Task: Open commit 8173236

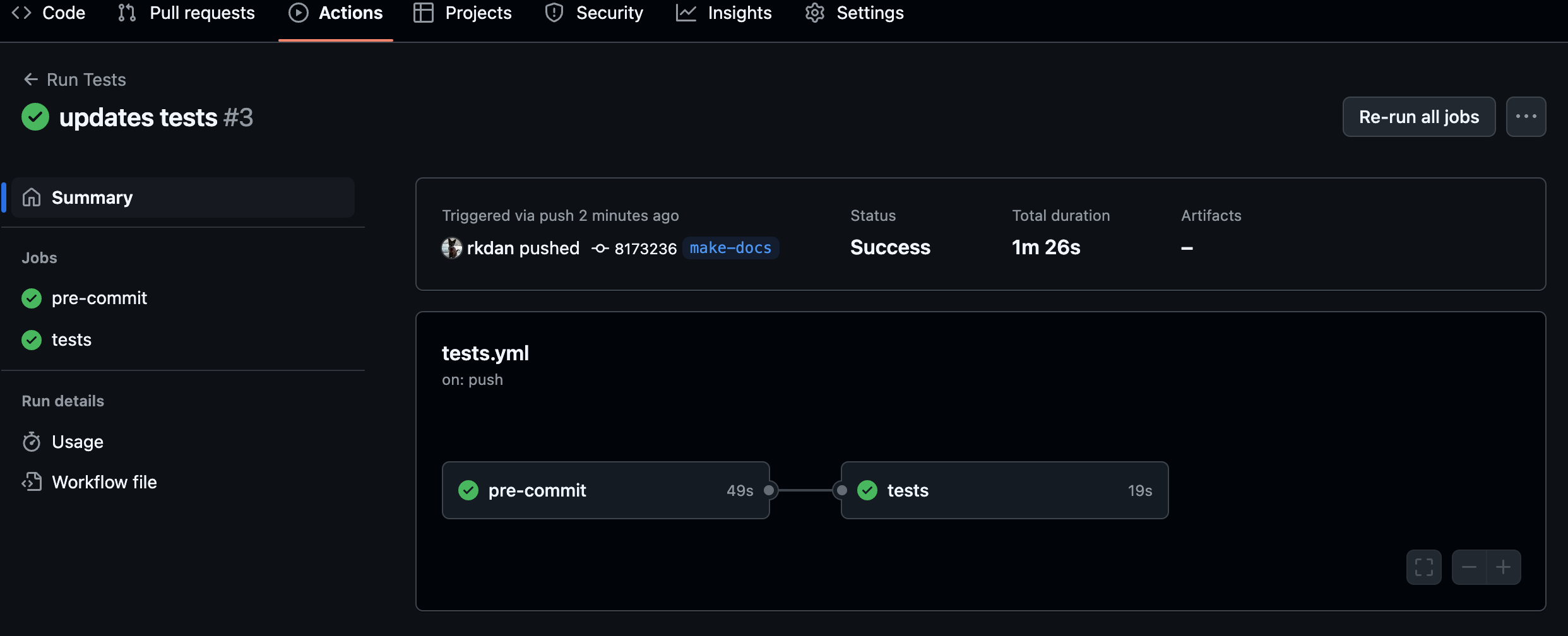Action: (645, 249)
